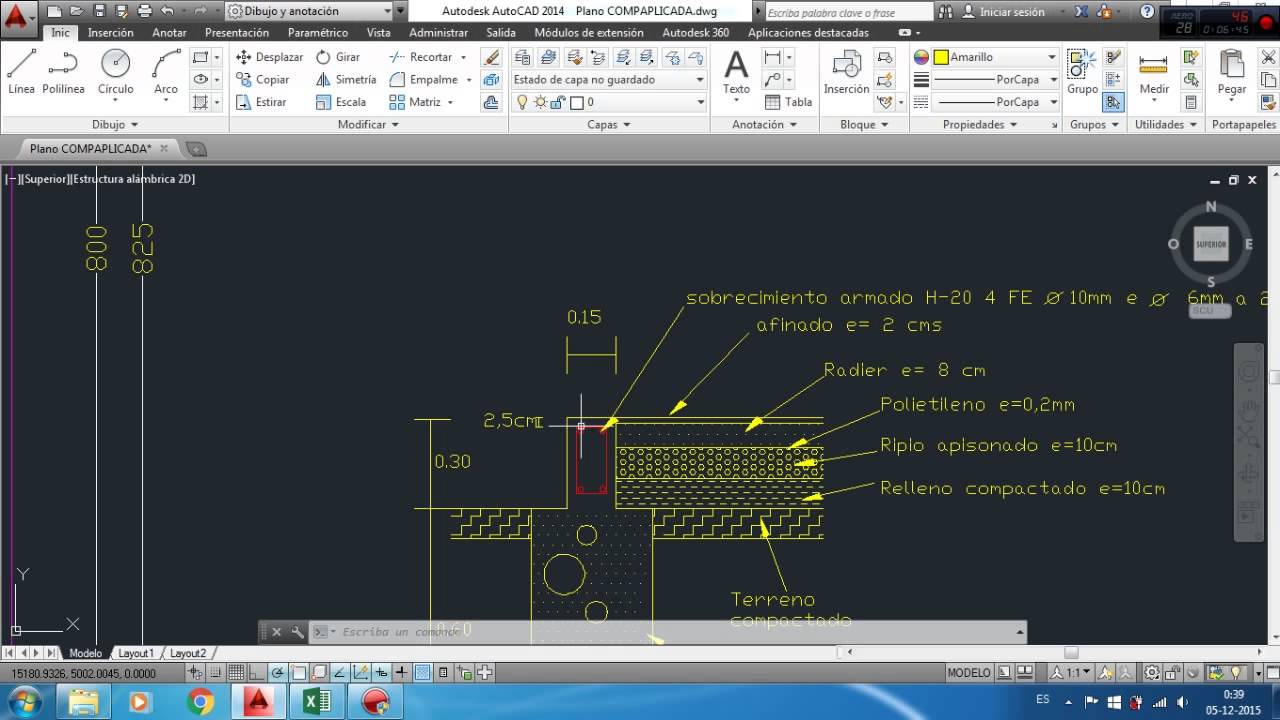1280x720 pixels.
Task: Toggle dynamic input in status bar
Action: [x=381, y=673]
